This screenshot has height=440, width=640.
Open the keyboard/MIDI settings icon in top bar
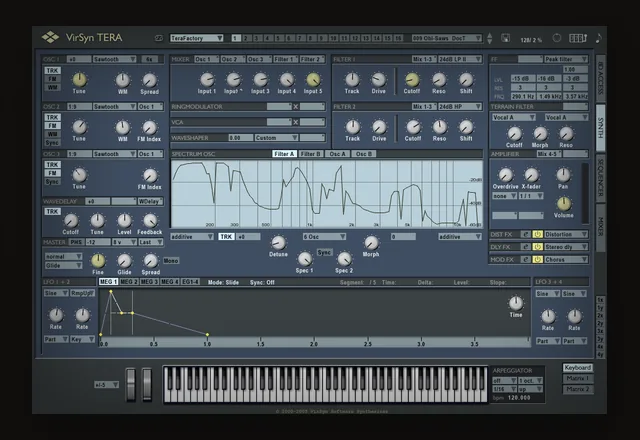[578, 38]
